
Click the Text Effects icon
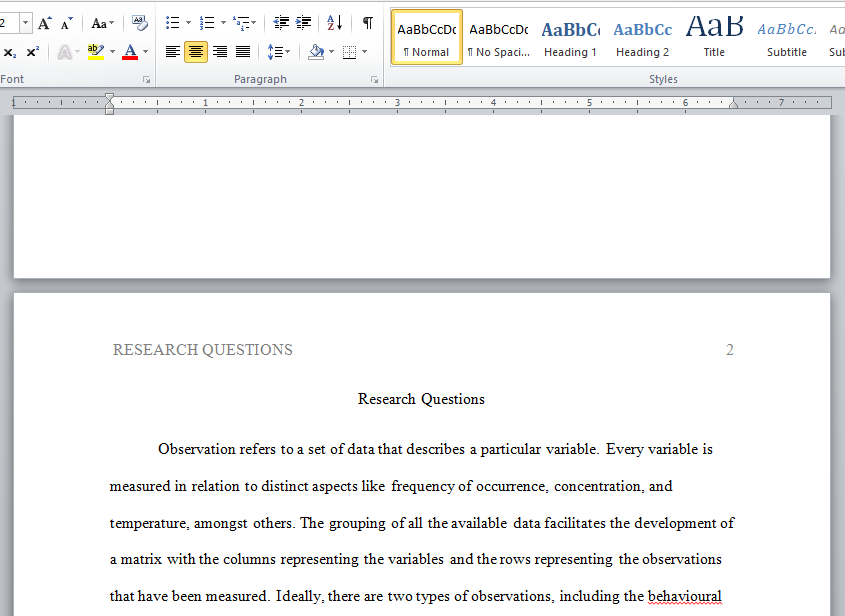click(x=64, y=52)
